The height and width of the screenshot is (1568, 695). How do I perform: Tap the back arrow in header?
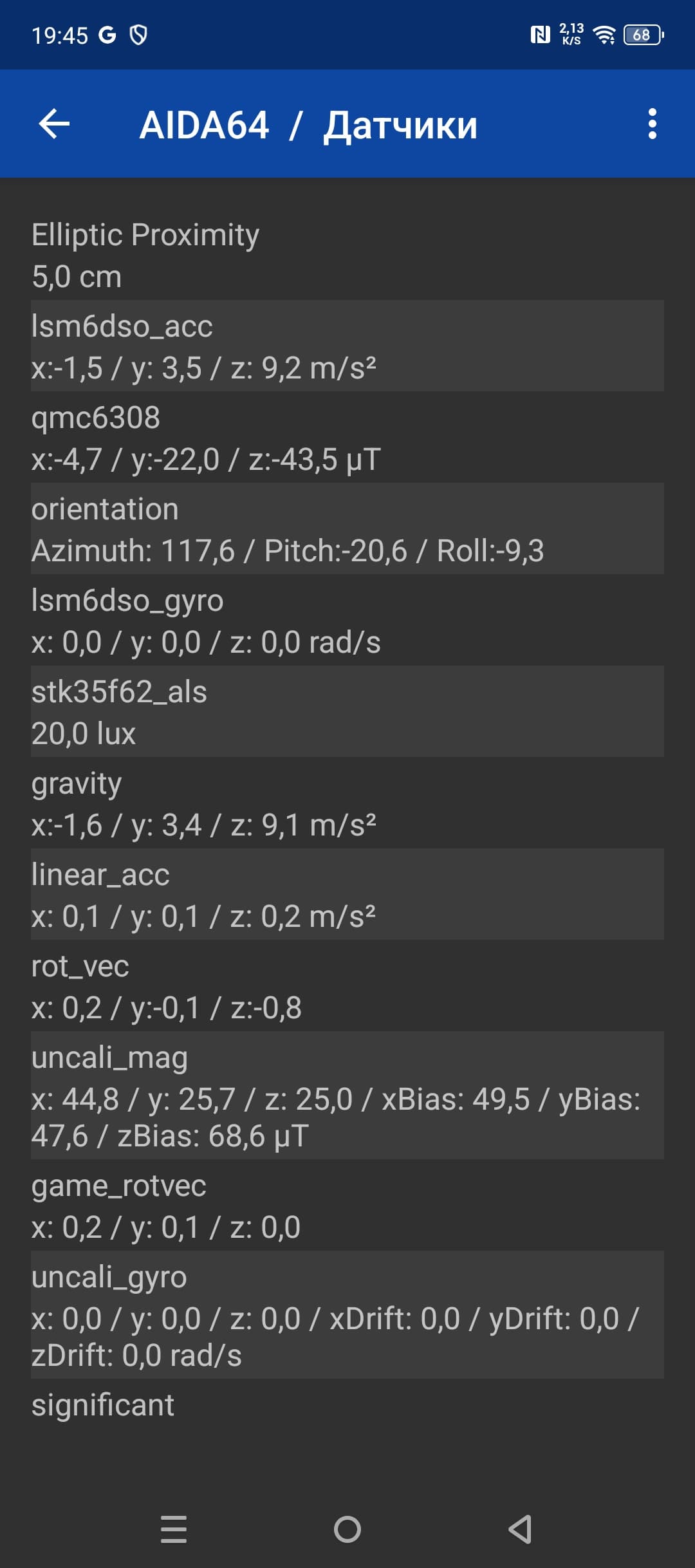[x=54, y=124]
